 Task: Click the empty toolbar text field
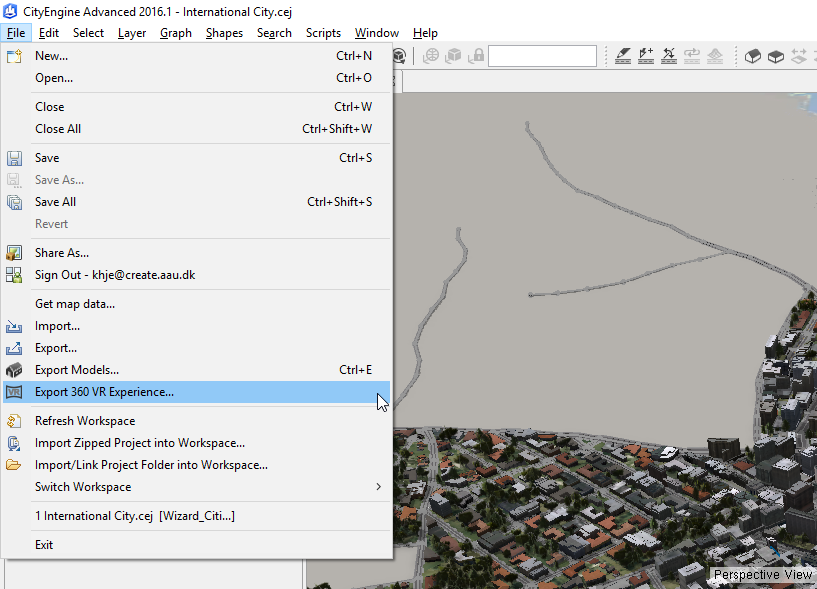coord(542,56)
